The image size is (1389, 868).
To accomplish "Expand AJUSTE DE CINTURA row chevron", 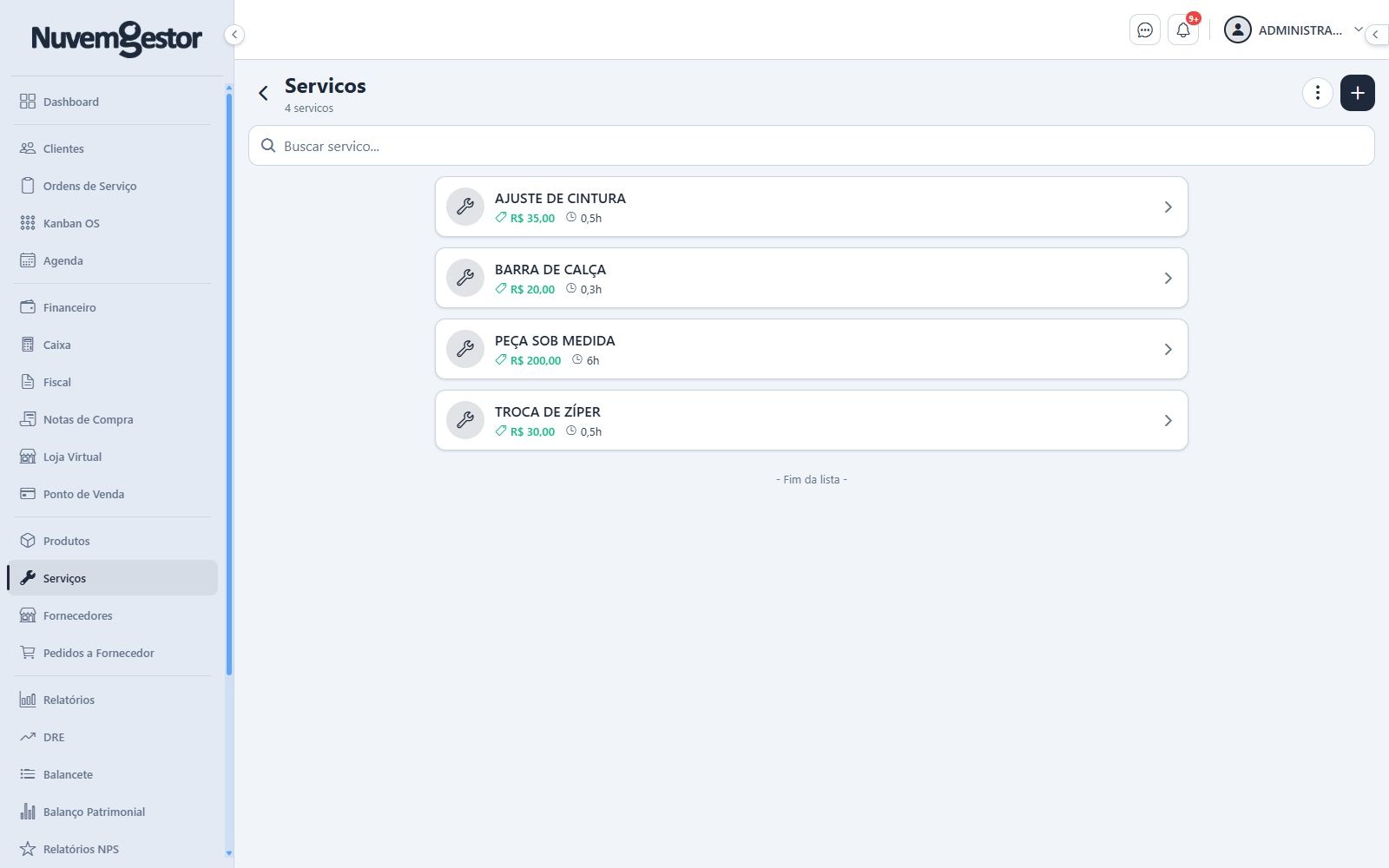I will (1168, 207).
